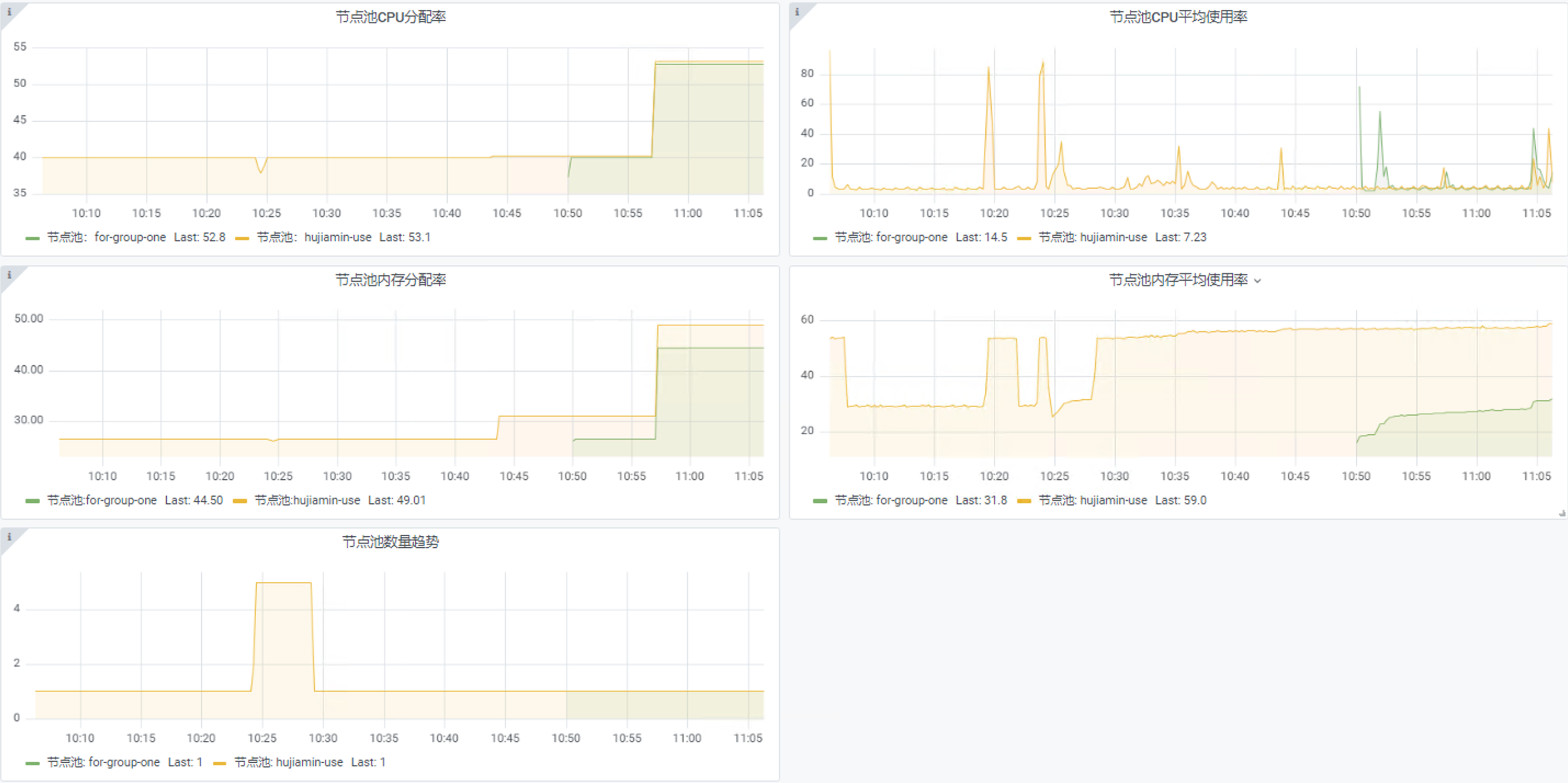Click green color swatch in 内存平均使用率 legend
Image resolution: width=1568 pixels, height=783 pixels.
click(820, 501)
